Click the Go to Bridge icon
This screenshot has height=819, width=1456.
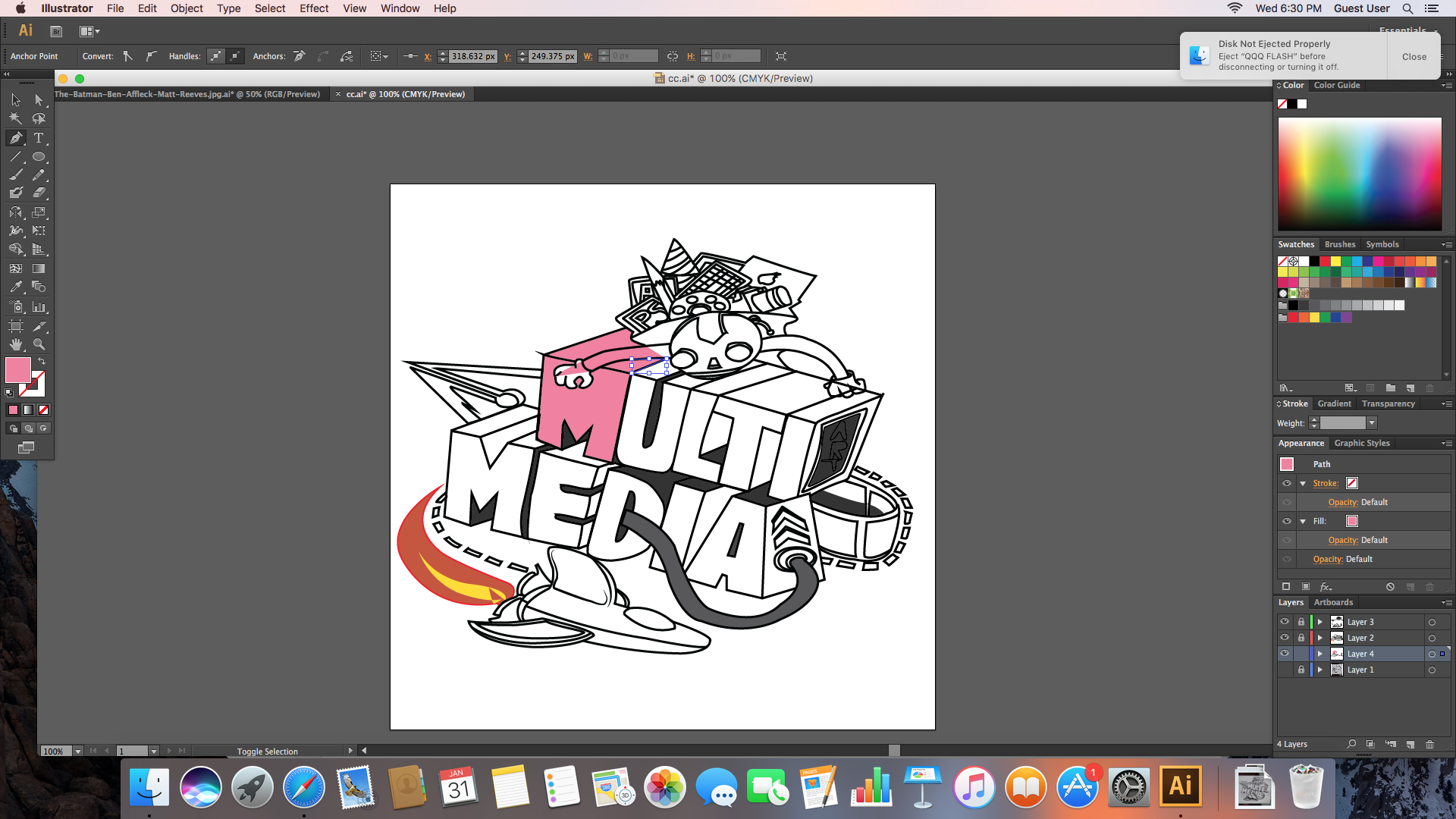[x=56, y=31]
